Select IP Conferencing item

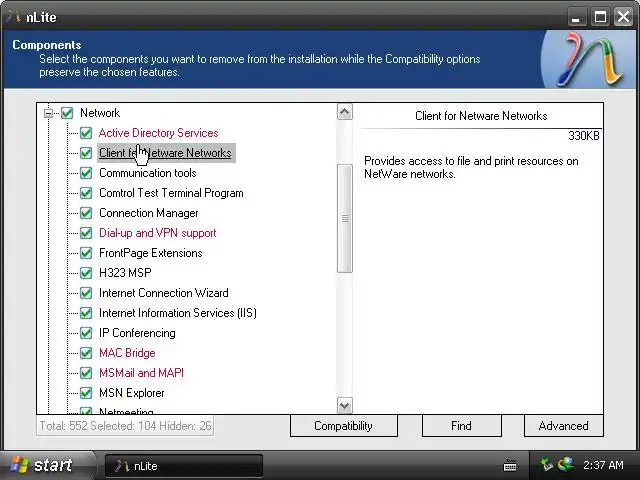tap(137, 333)
